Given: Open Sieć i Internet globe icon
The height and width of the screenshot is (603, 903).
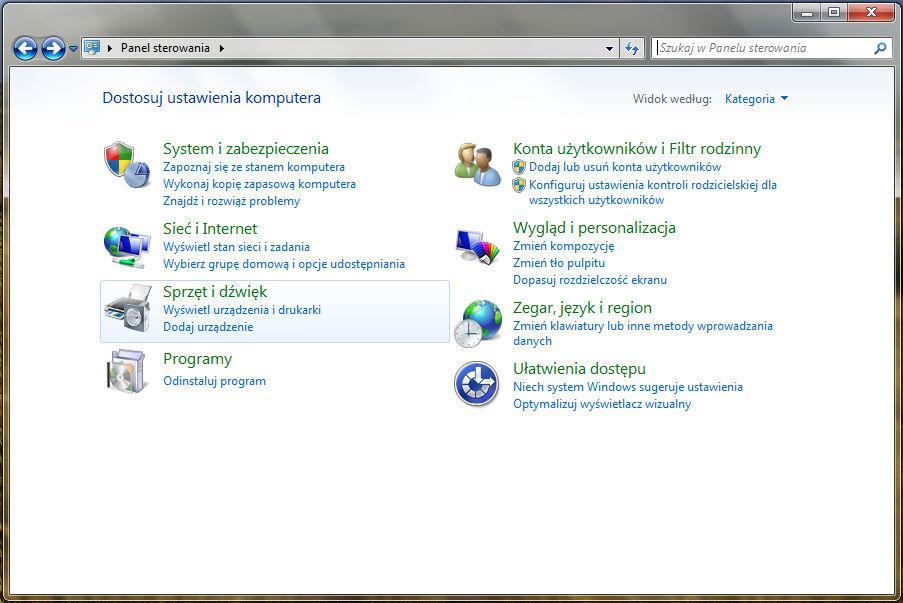Looking at the screenshot, I should coord(127,246).
